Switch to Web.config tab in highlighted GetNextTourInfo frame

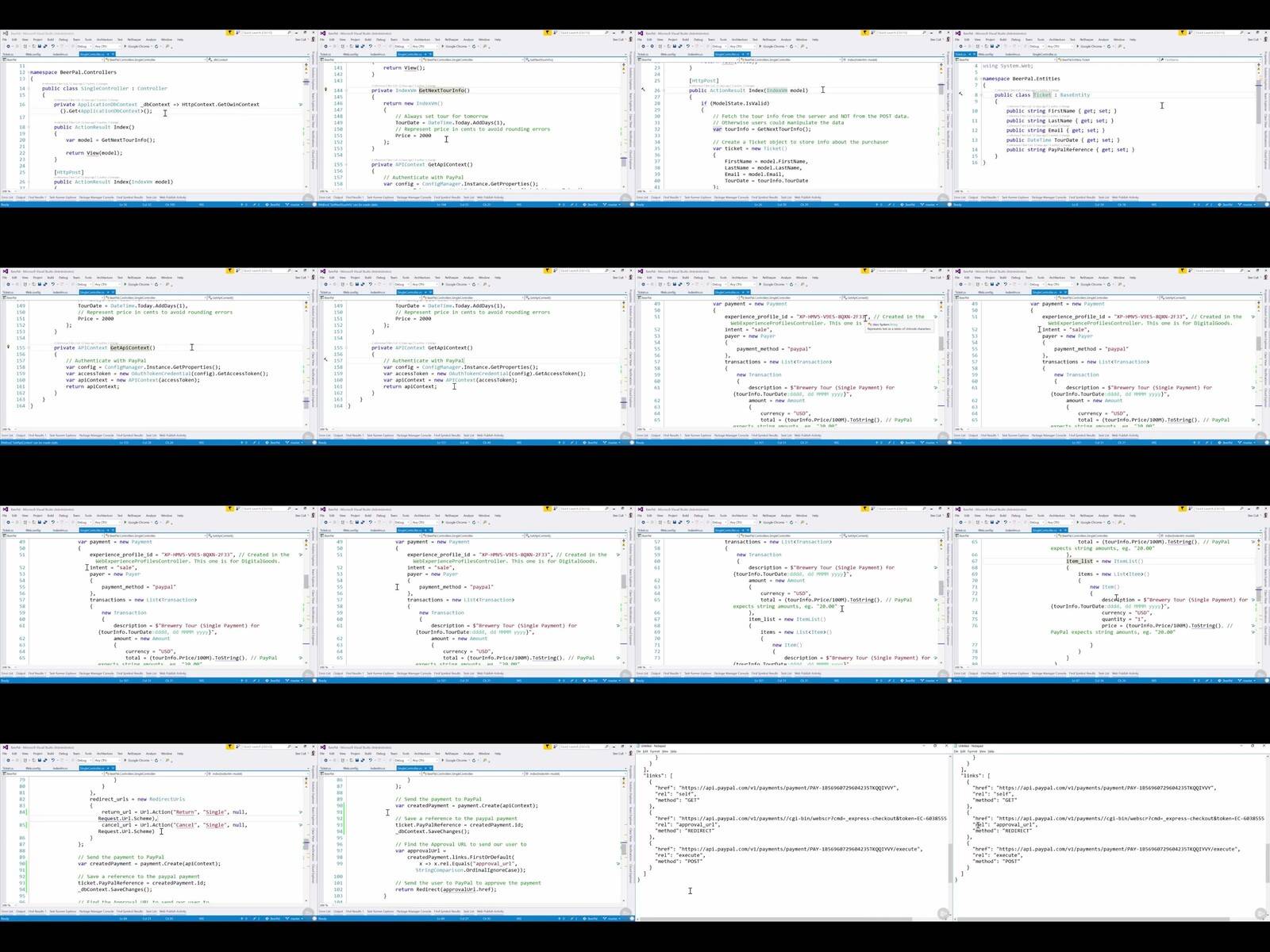(x=351, y=54)
